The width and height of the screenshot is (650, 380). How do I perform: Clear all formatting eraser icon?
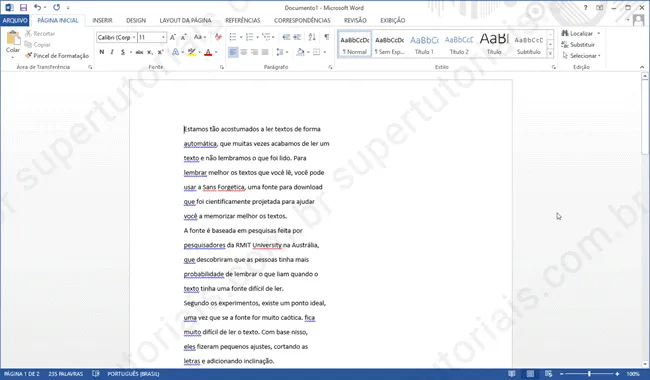coord(218,37)
